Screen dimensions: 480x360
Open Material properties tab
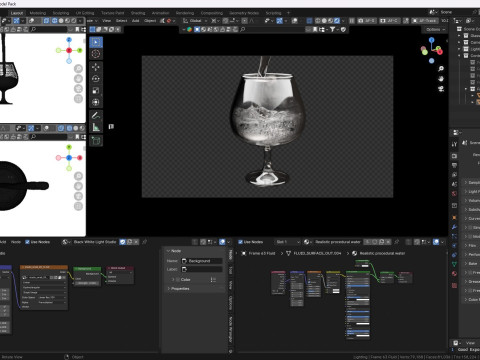point(454,274)
